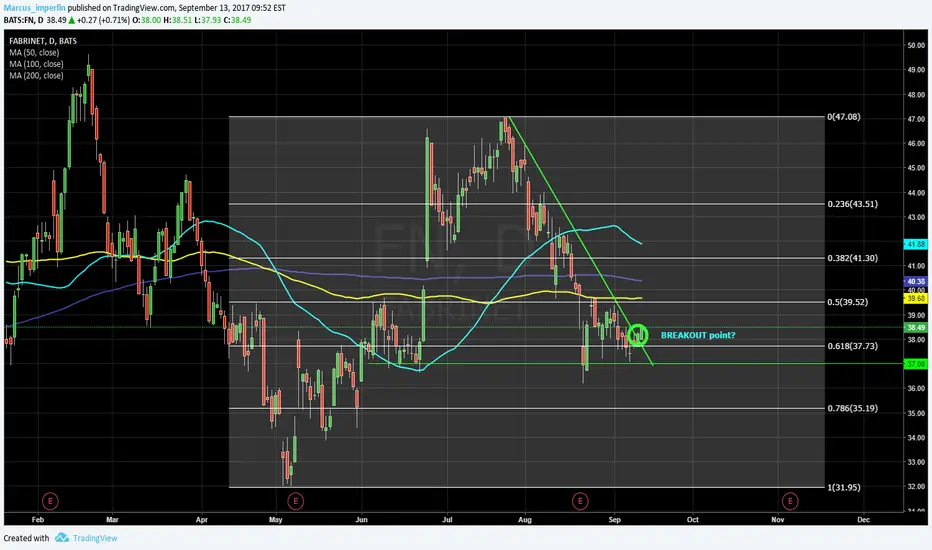
Task: Click the green circle breakout marker
Action: tap(638, 335)
